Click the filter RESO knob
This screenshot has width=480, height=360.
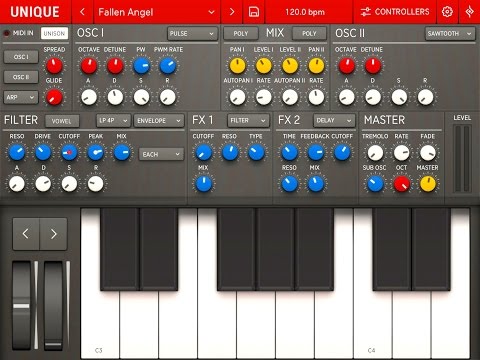(17, 152)
